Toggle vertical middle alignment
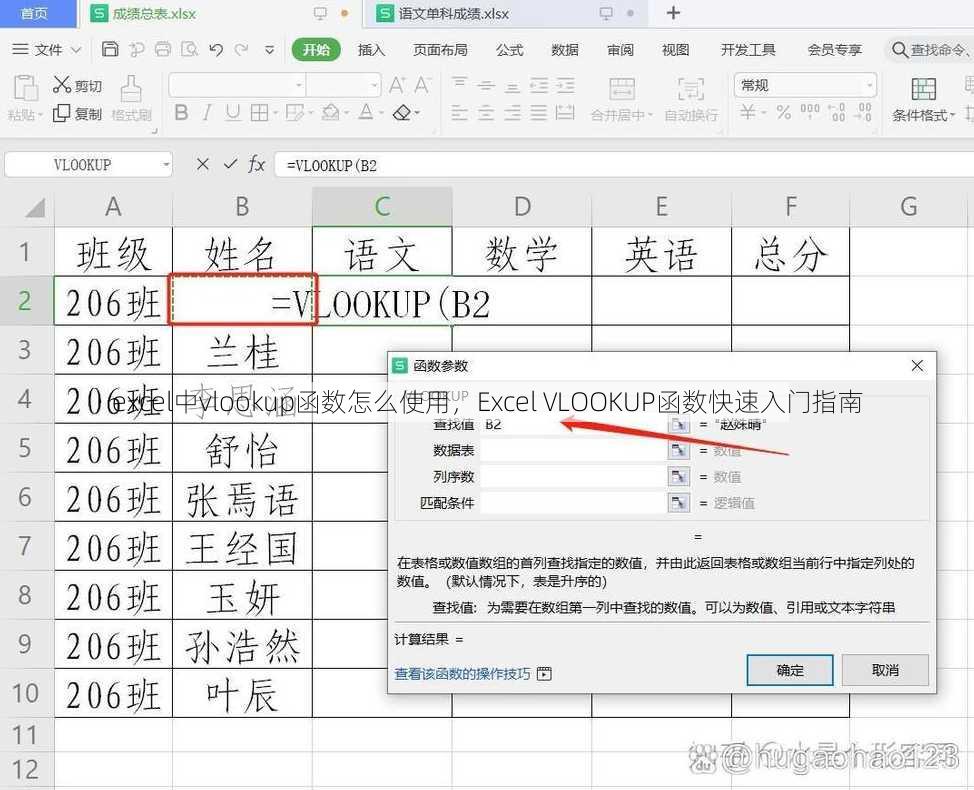 click(486, 85)
